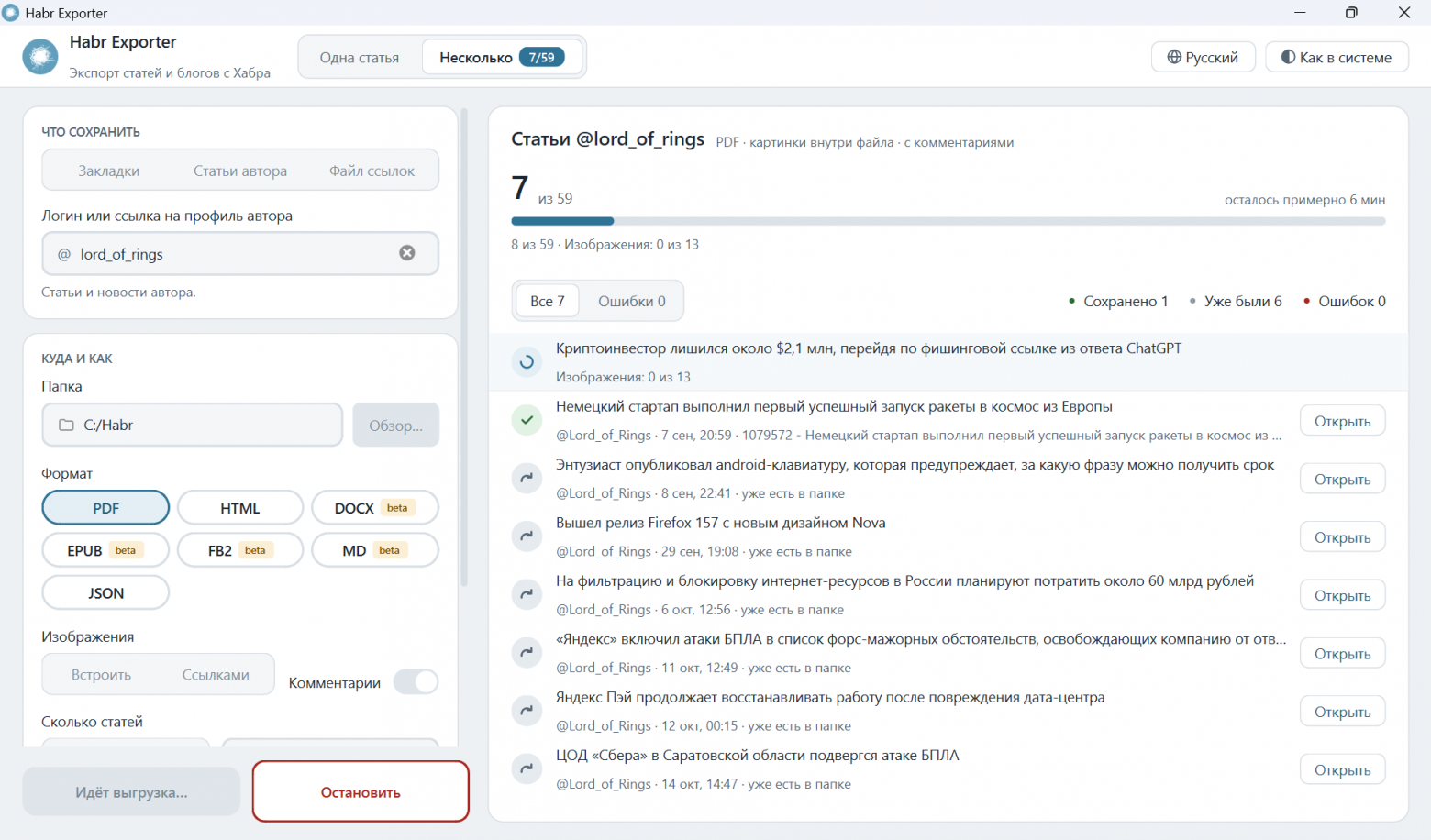The height and width of the screenshot is (840, 1431).
Task: Click the skipped arrow icon for «Яндекс» БПЛА article
Action: 527,653
